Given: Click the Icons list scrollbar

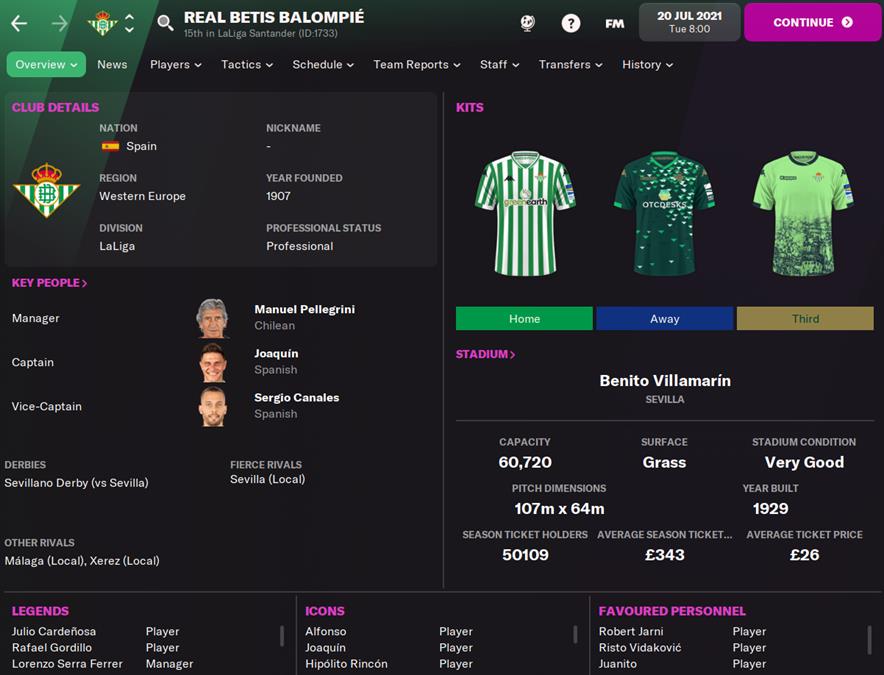Looking at the screenshot, I should click(x=575, y=634).
